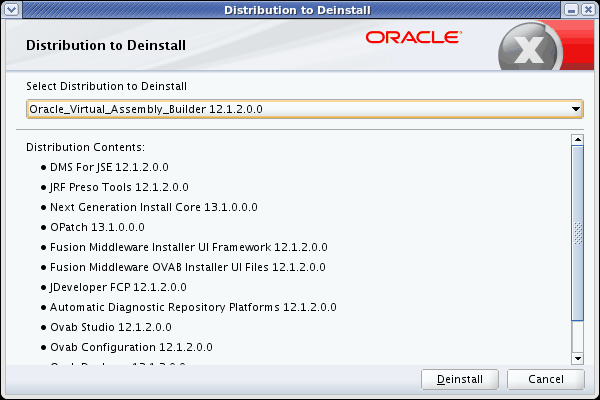The image size is (600, 400).
Task: Click 'Select Distribution to Deinstall' label
Action: (x=106, y=86)
